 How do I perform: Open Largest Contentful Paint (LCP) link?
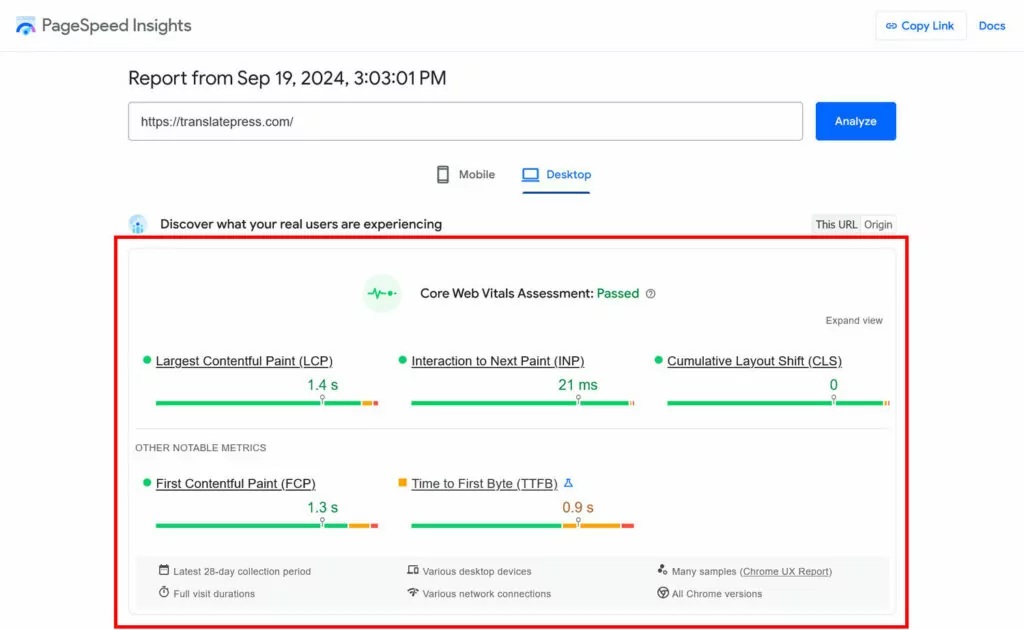(244, 361)
